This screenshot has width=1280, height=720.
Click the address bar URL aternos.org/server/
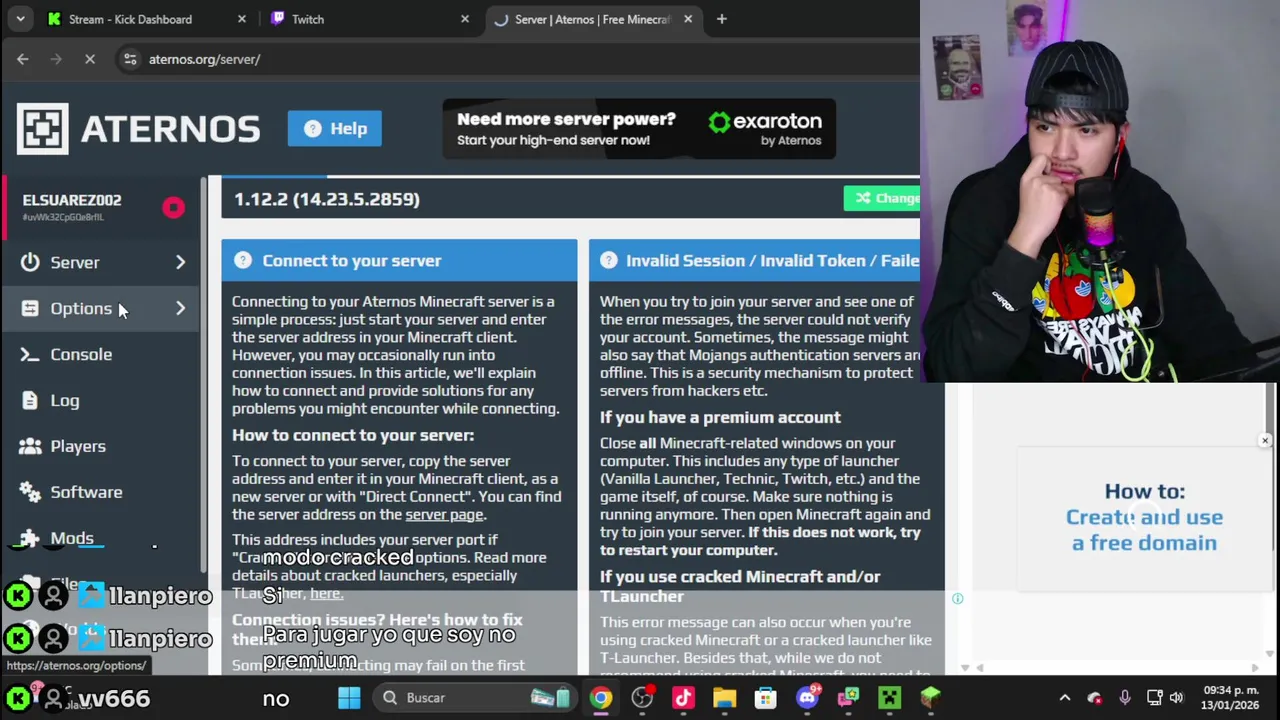pyautogui.click(x=204, y=59)
